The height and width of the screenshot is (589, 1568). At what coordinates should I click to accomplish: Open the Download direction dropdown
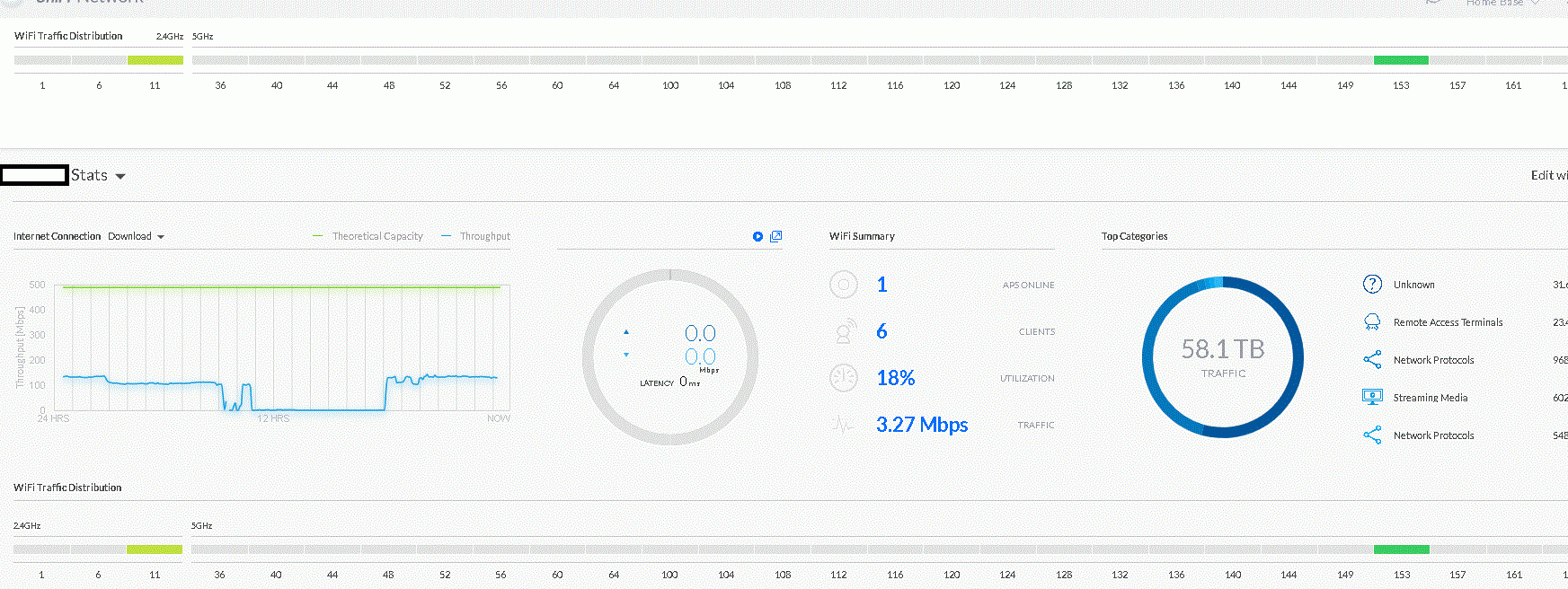tap(136, 236)
